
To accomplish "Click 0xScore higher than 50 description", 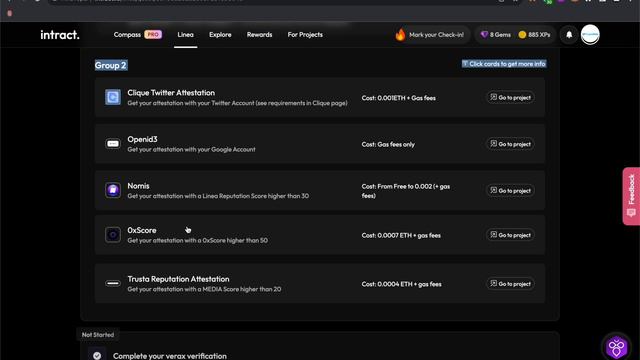I will (x=198, y=240).
